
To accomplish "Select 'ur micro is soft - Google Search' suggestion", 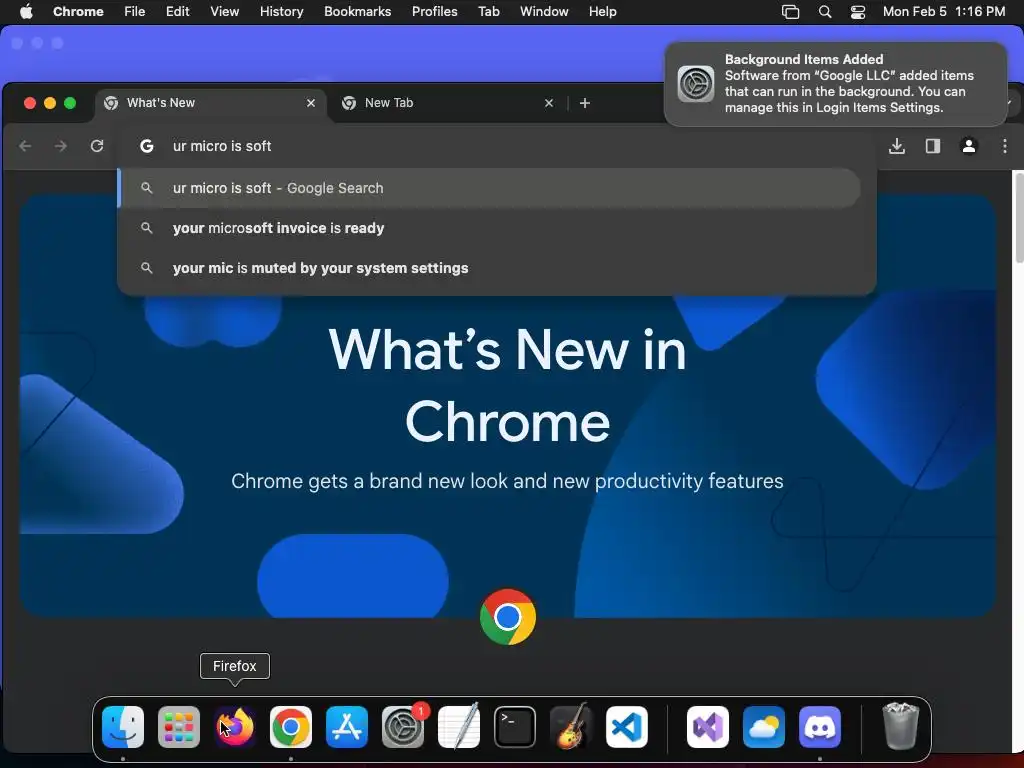I will [489, 188].
